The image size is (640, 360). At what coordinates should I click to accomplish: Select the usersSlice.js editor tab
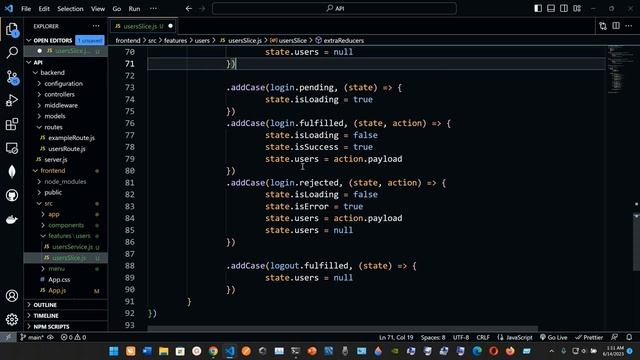click(x=144, y=26)
